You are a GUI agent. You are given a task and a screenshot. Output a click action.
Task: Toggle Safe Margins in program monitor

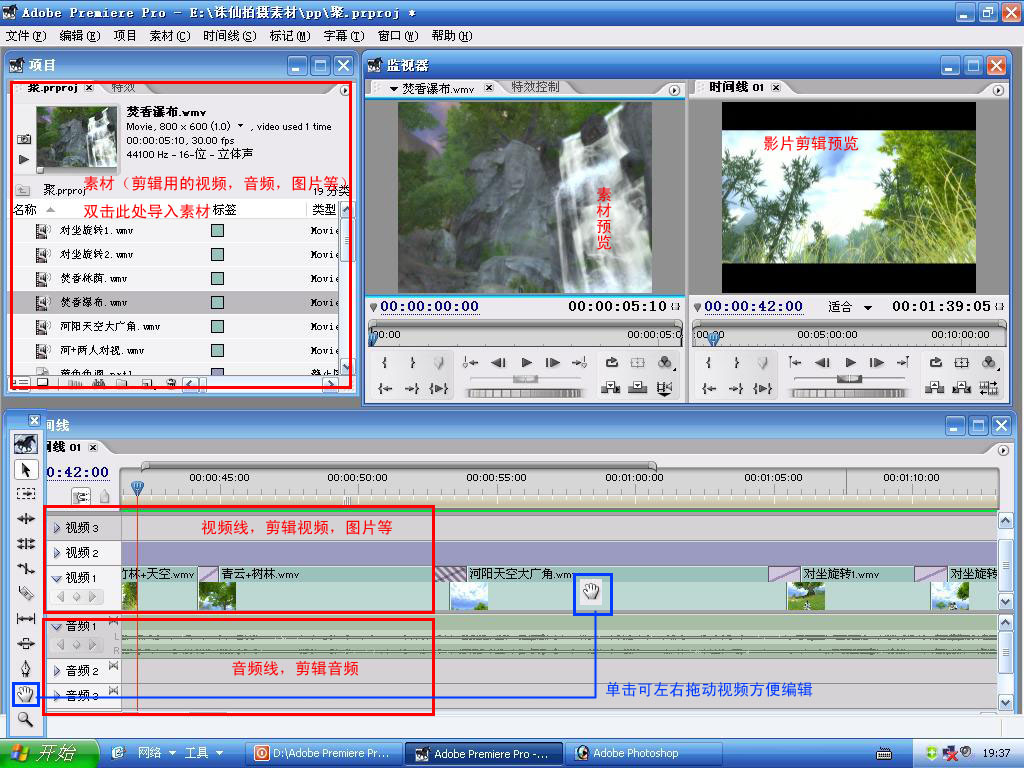[961, 362]
